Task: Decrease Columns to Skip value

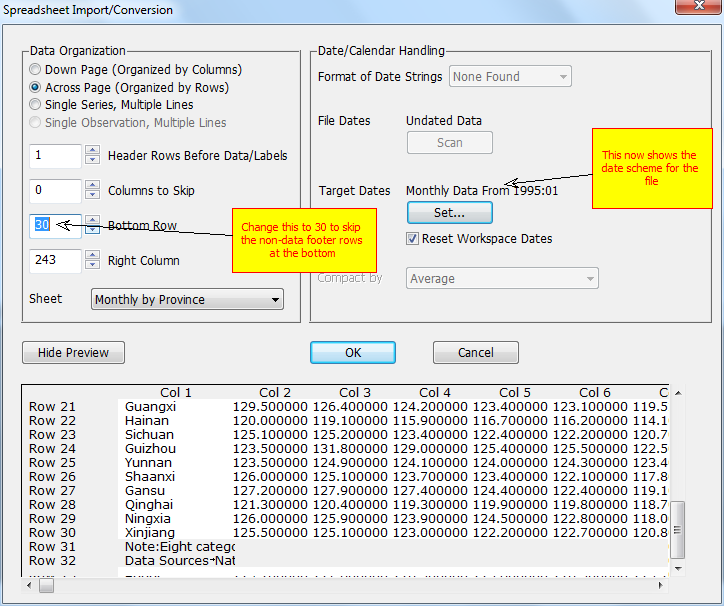Action: point(92,196)
